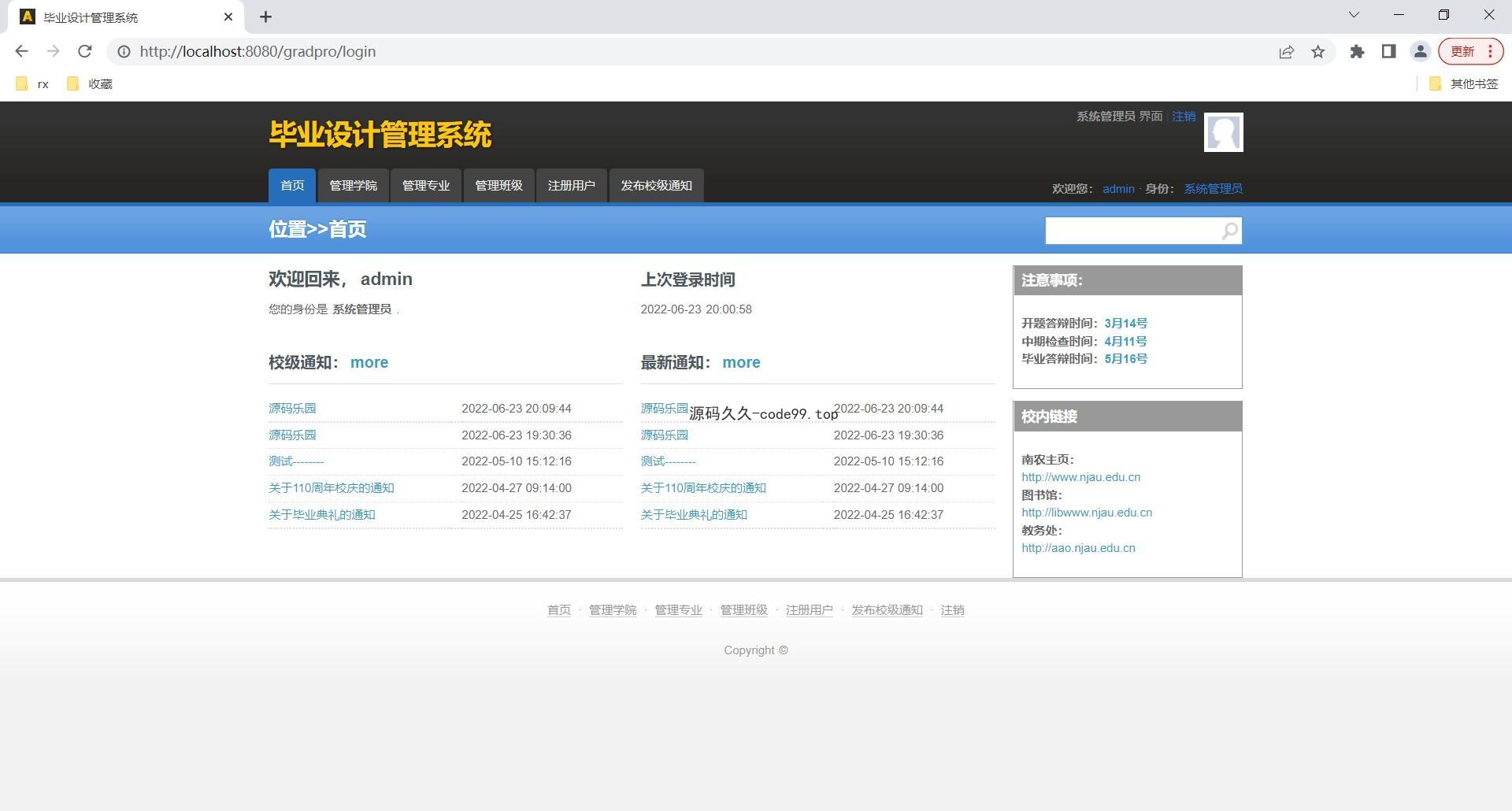Select the 首页 navigation tab

292,186
